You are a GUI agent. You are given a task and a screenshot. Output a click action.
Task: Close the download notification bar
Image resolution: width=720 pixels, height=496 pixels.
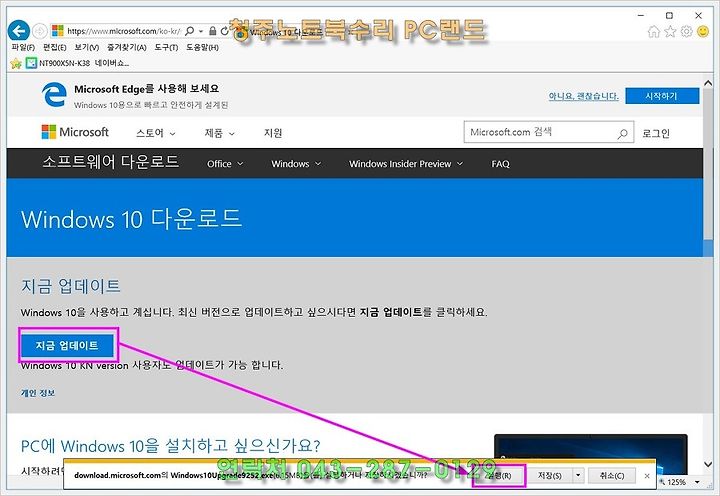pos(647,476)
